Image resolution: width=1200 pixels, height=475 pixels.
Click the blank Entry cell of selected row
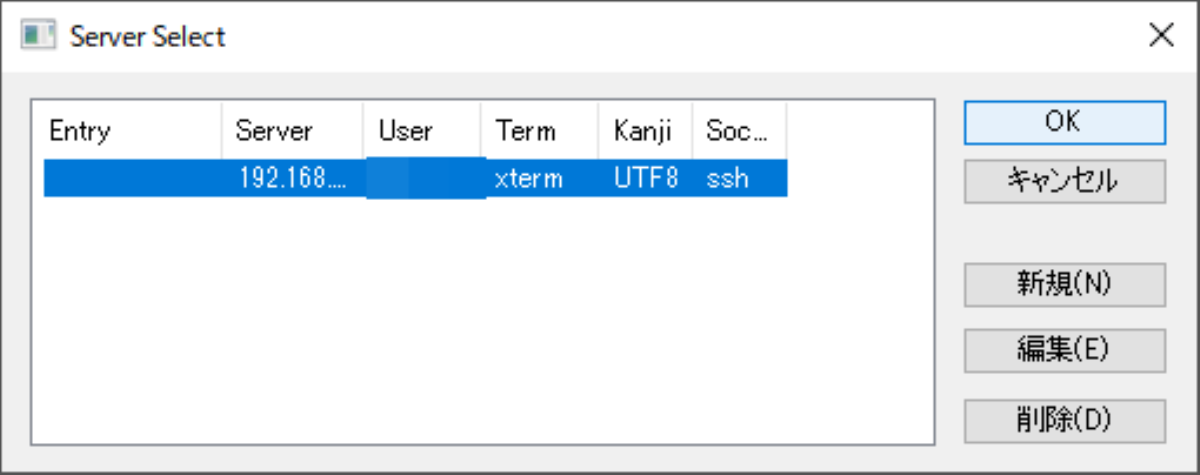click(133, 179)
